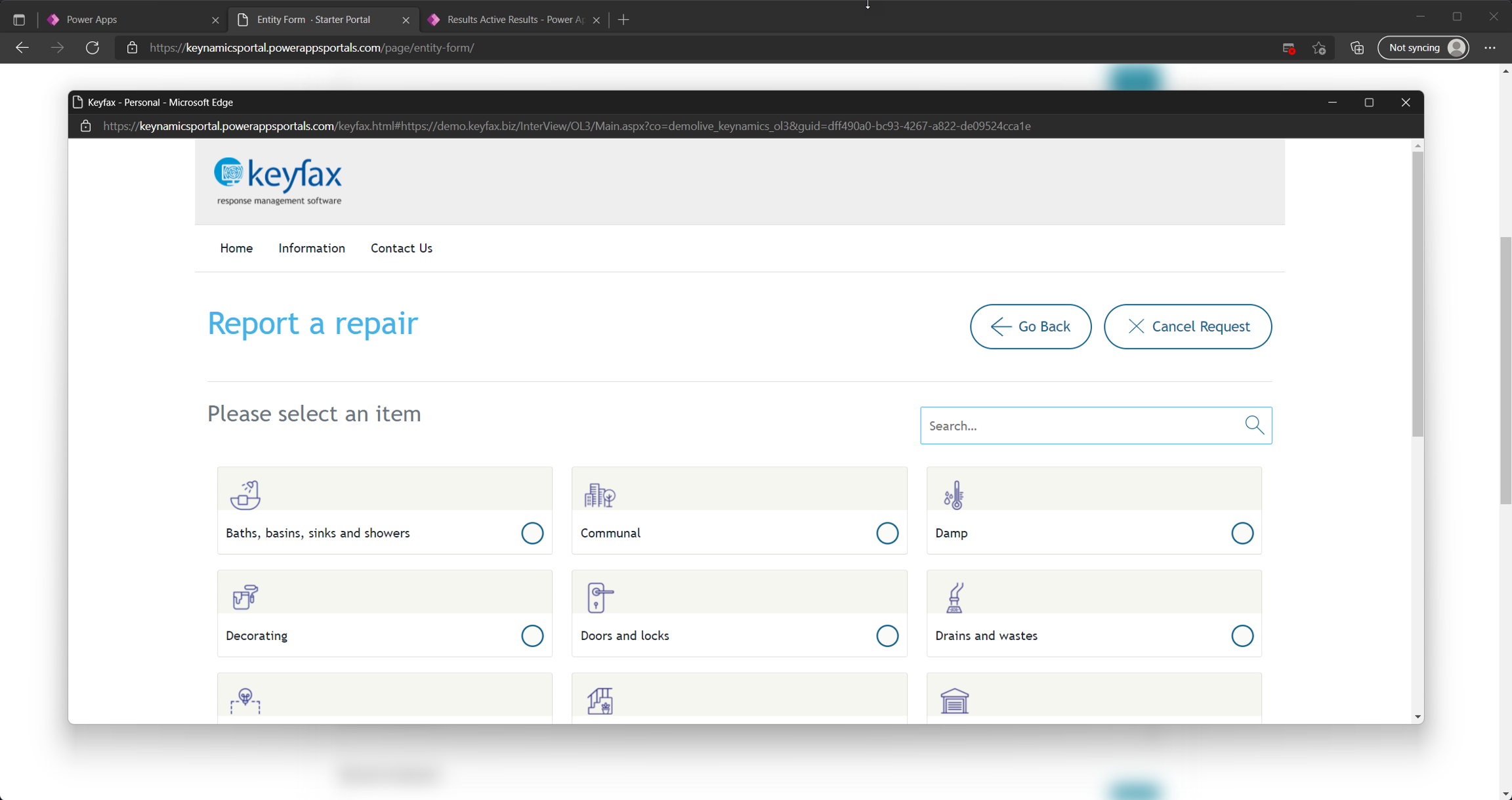Select the Communal radio button
1512x800 pixels.
[887, 533]
